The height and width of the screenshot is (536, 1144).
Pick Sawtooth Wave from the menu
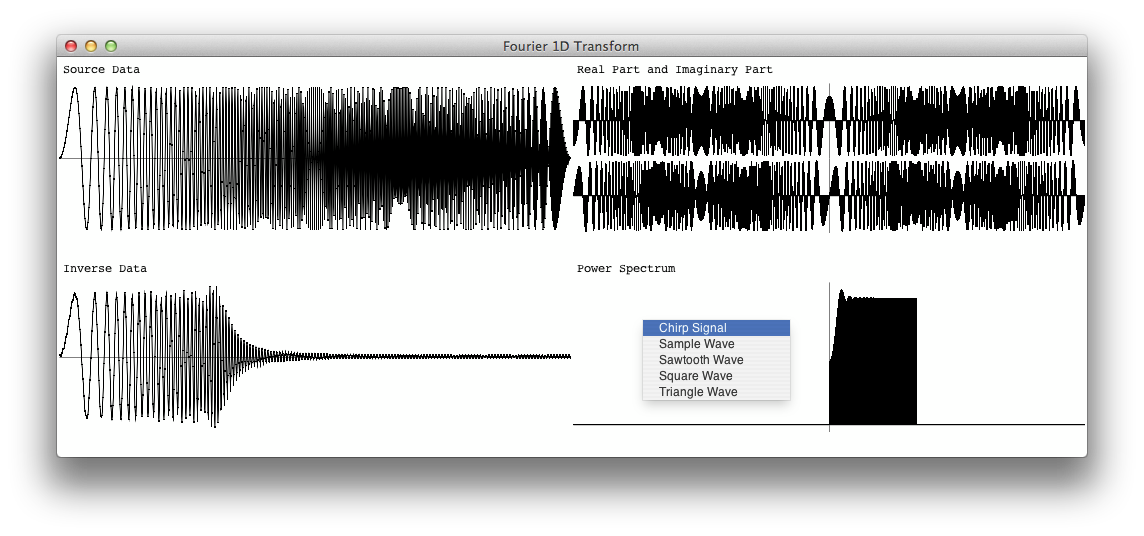(x=716, y=360)
